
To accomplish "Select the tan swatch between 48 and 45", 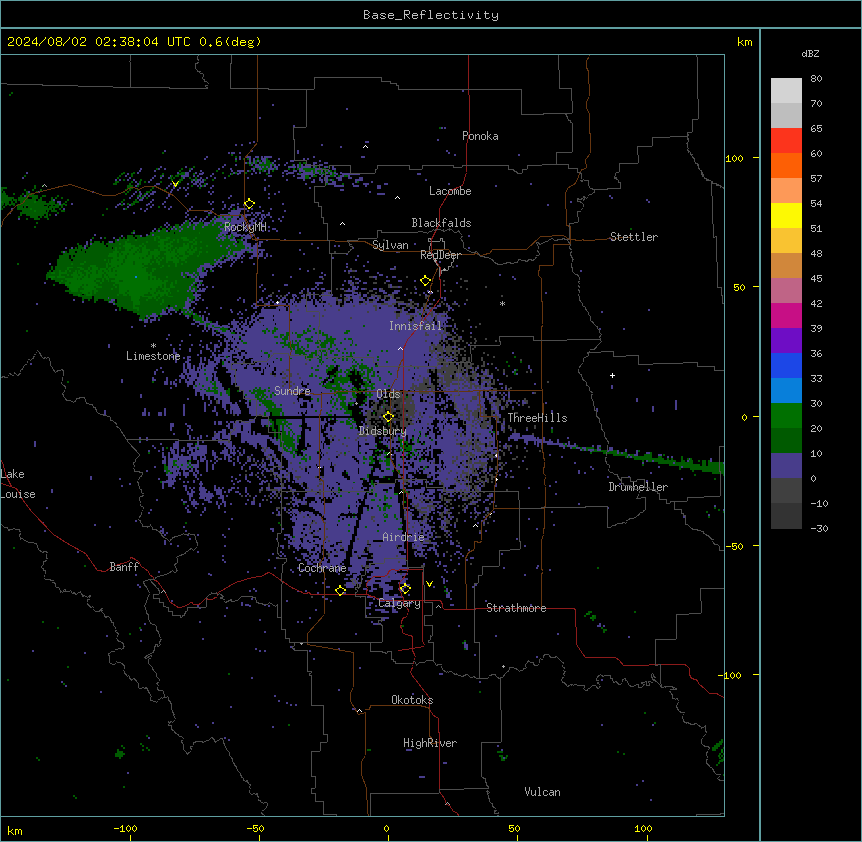I will 786,265.
